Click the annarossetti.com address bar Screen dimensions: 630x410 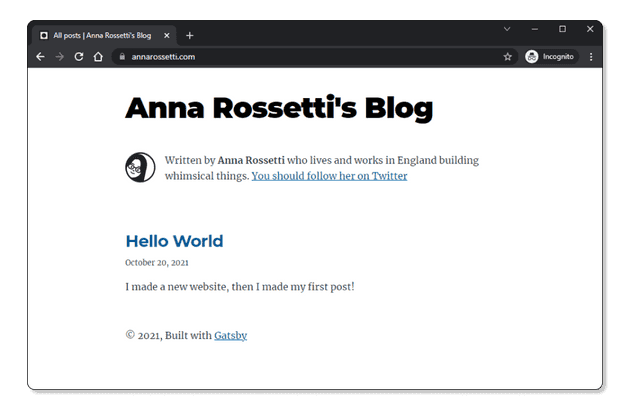click(315, 57)
